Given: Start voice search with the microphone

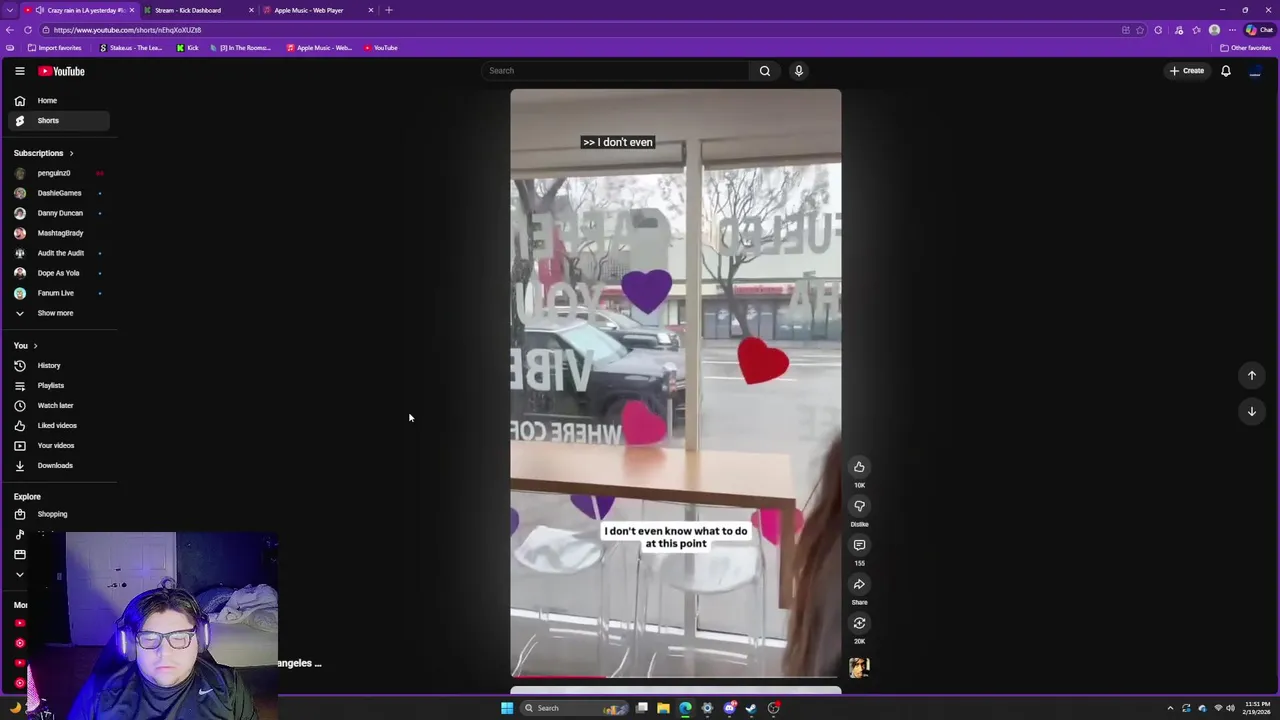Looking at the screenshot, I should pyautogui.click(x=798, y=71).
